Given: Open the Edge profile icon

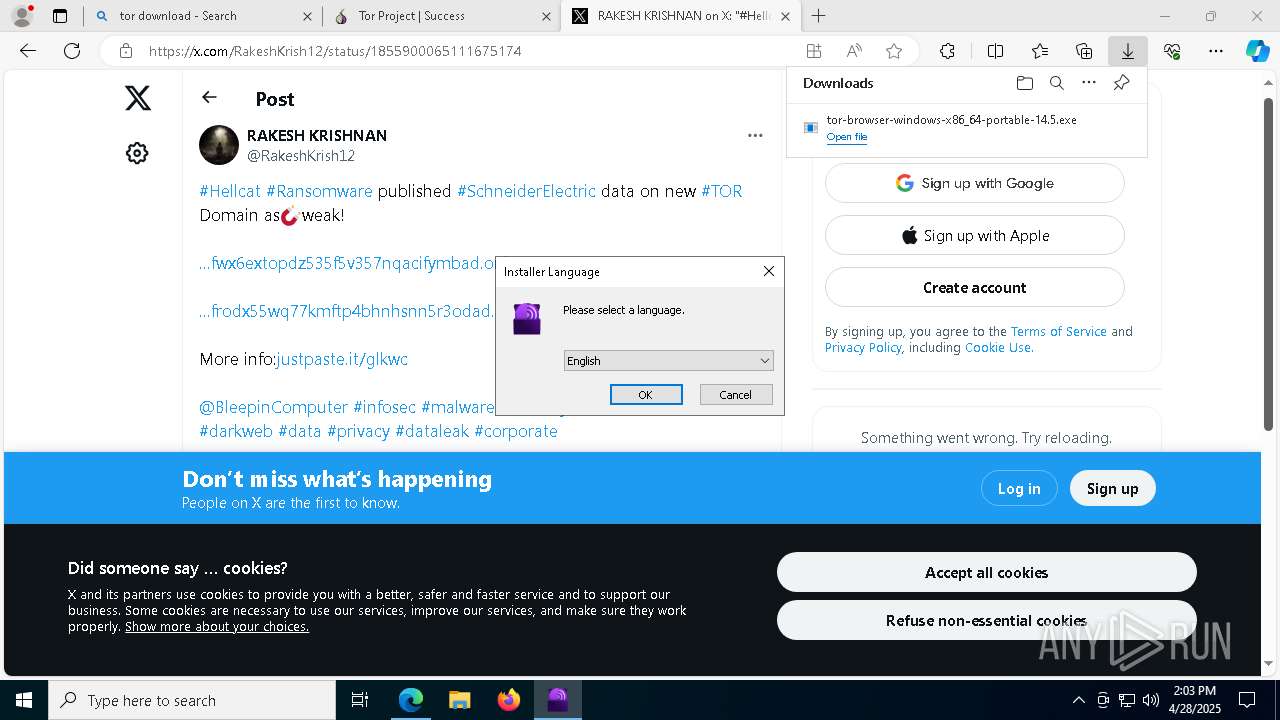Looking at the screenshot, I should pos(22,16).
